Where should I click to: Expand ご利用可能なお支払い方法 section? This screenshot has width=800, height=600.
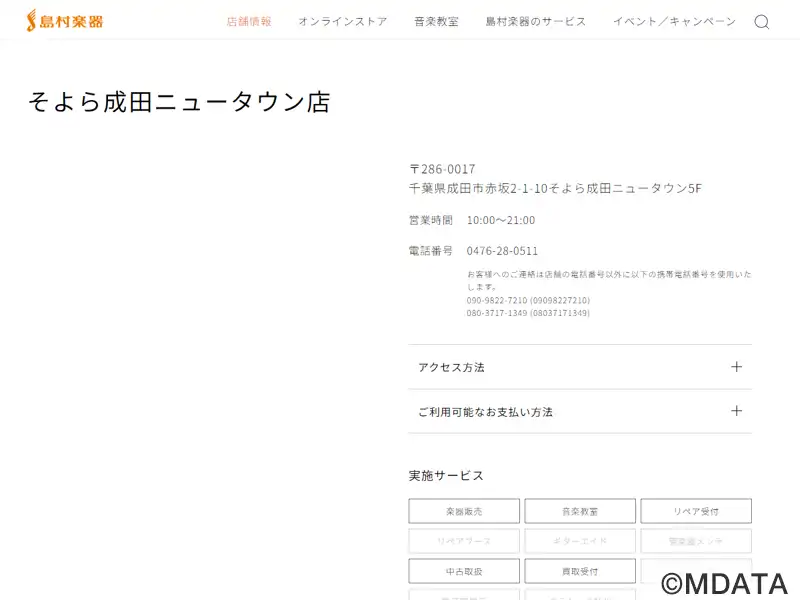coord(580,411)
